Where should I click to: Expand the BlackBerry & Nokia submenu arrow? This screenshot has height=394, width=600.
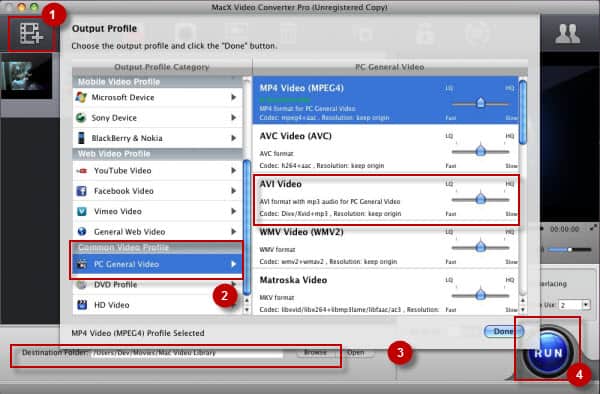tap(233, 138)
